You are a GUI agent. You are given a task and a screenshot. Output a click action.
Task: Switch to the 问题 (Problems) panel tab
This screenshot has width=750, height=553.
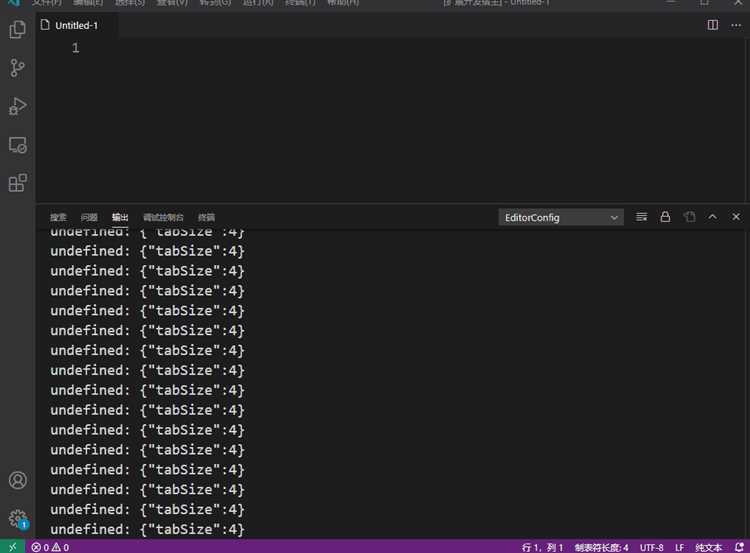coord(89,217)
